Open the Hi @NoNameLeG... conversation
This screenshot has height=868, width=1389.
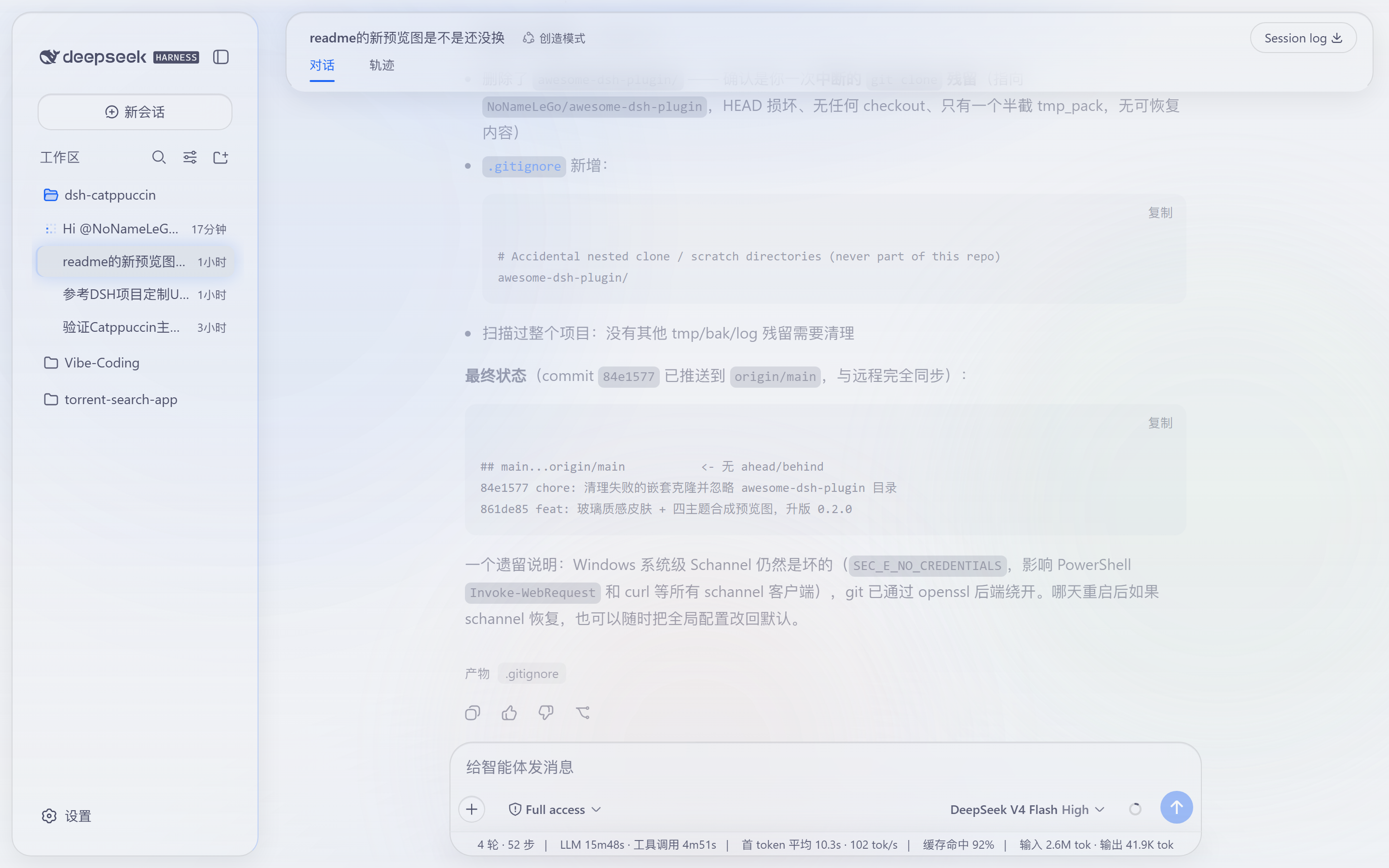(x=135, y=229)
